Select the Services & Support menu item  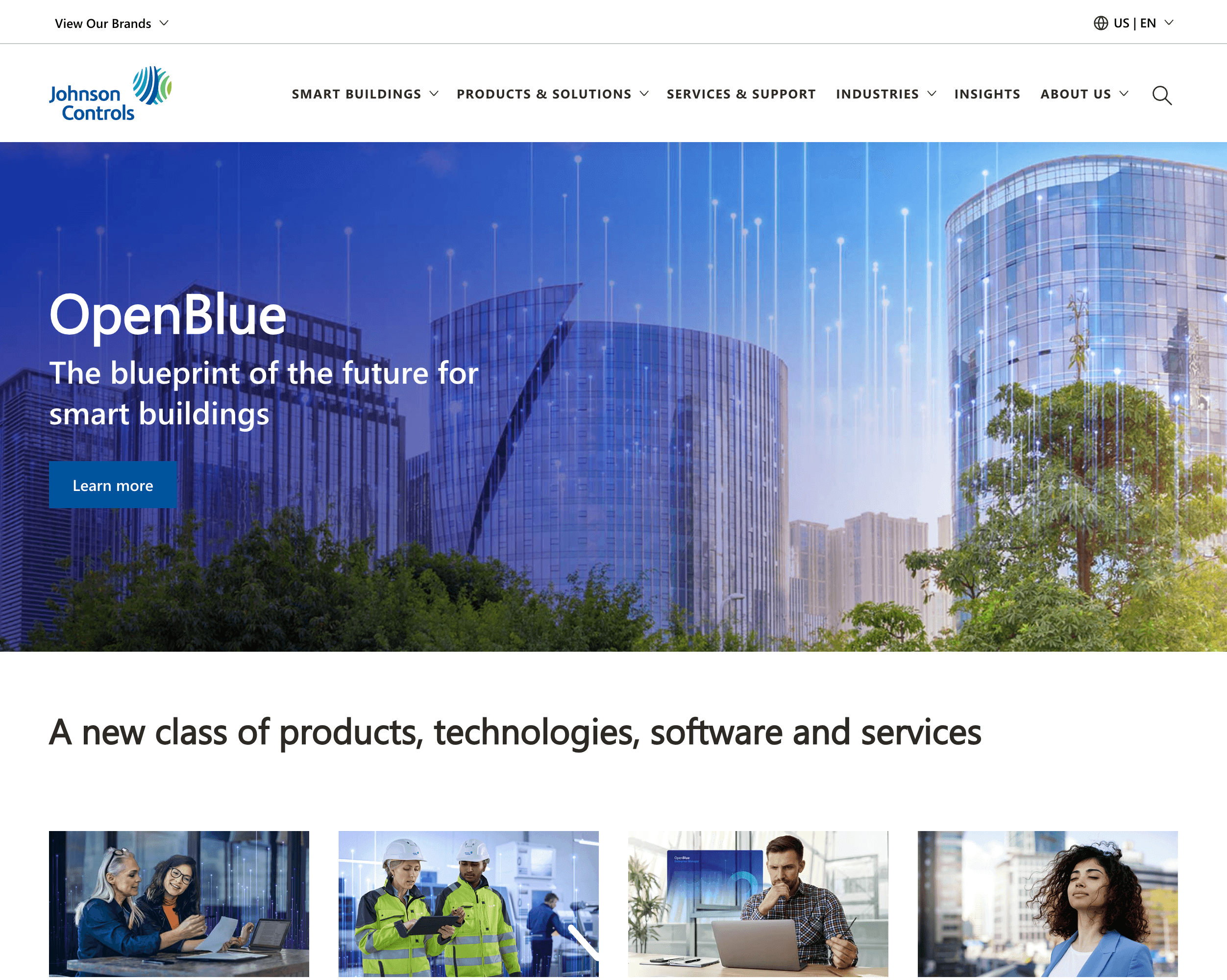[x=741, y=93]
